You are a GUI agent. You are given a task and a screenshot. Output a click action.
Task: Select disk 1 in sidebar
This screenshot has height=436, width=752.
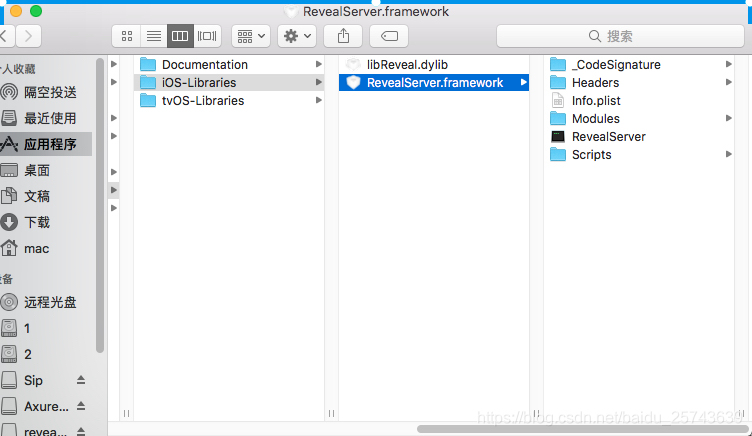pyautogui.click(x=46, y=328)
